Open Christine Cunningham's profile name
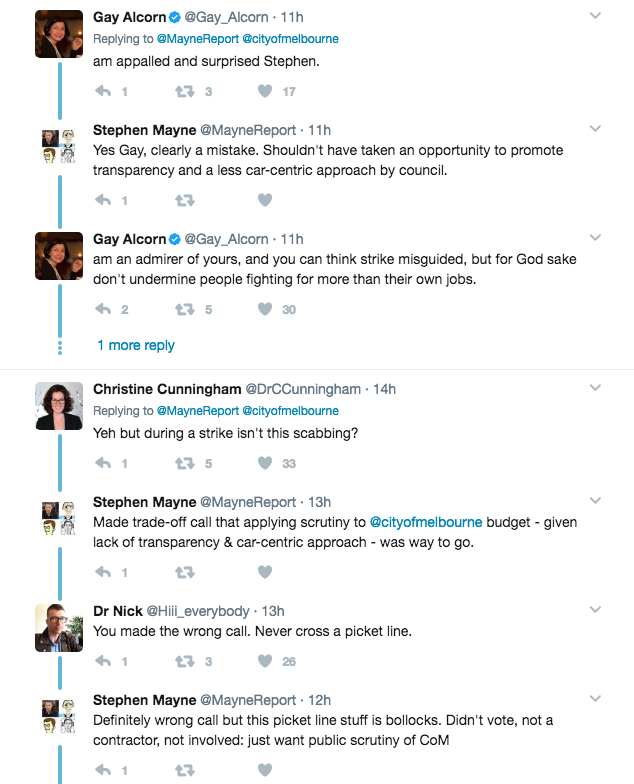Screen dimensions: 634x784 (x=167, y=388)
